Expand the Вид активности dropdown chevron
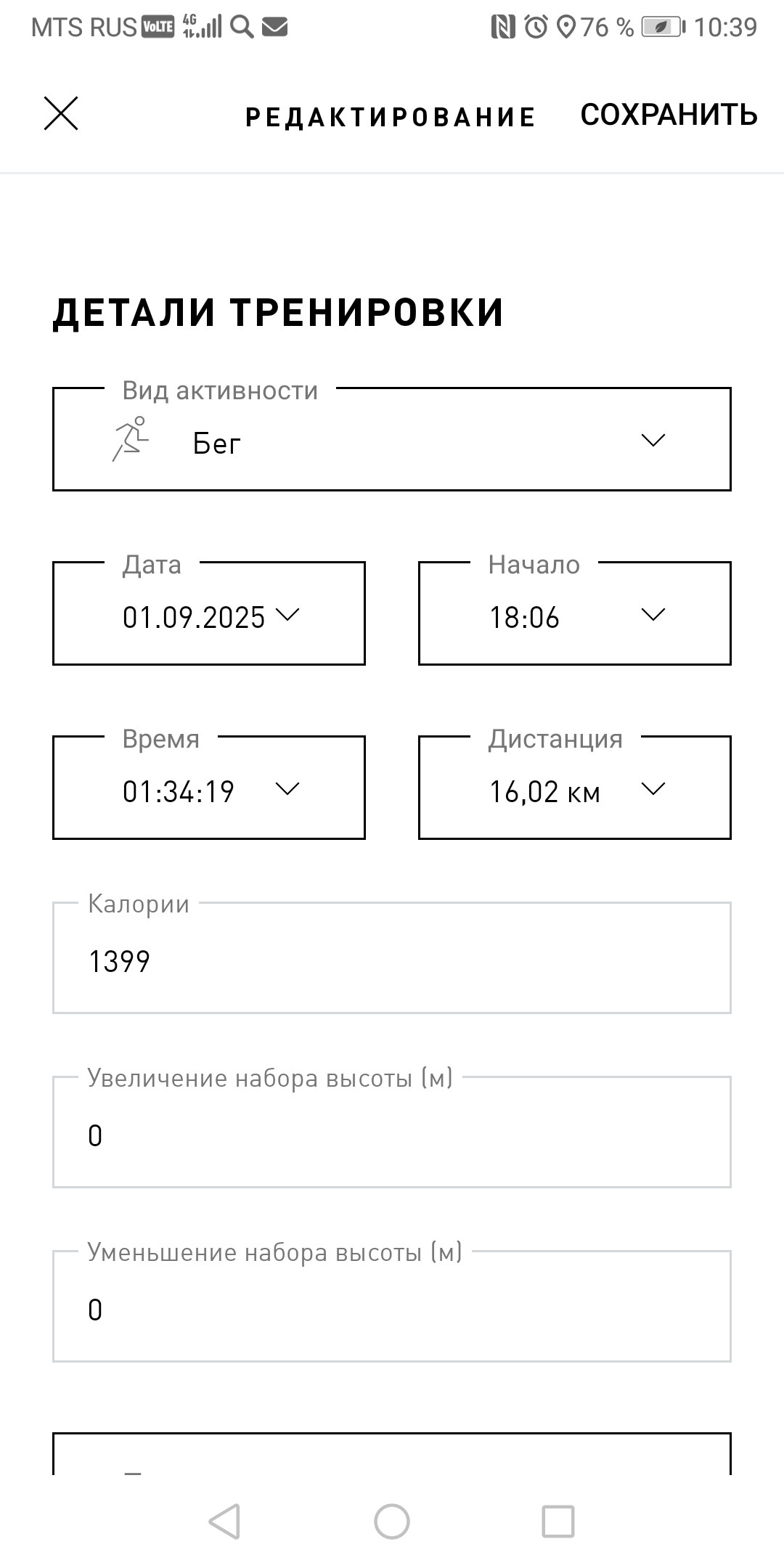Screen dimensions: 784x1568 coord(653,440)
